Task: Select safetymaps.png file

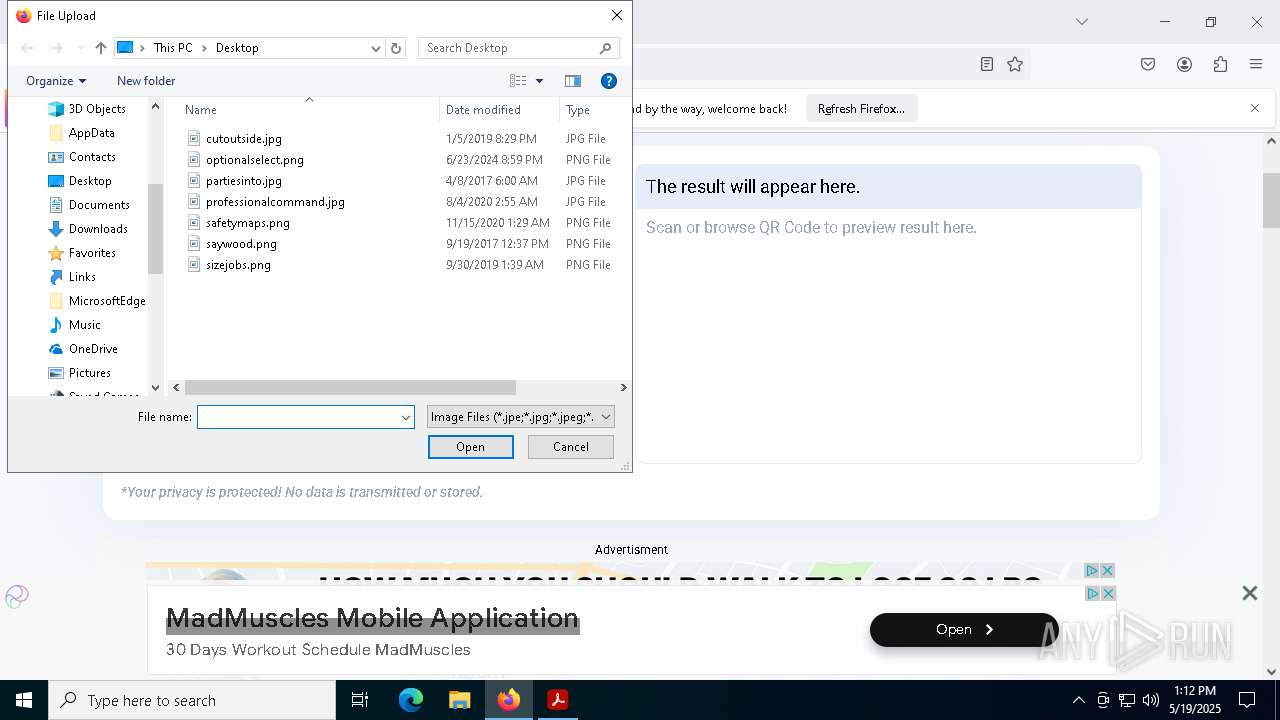Action: (248, 223)
